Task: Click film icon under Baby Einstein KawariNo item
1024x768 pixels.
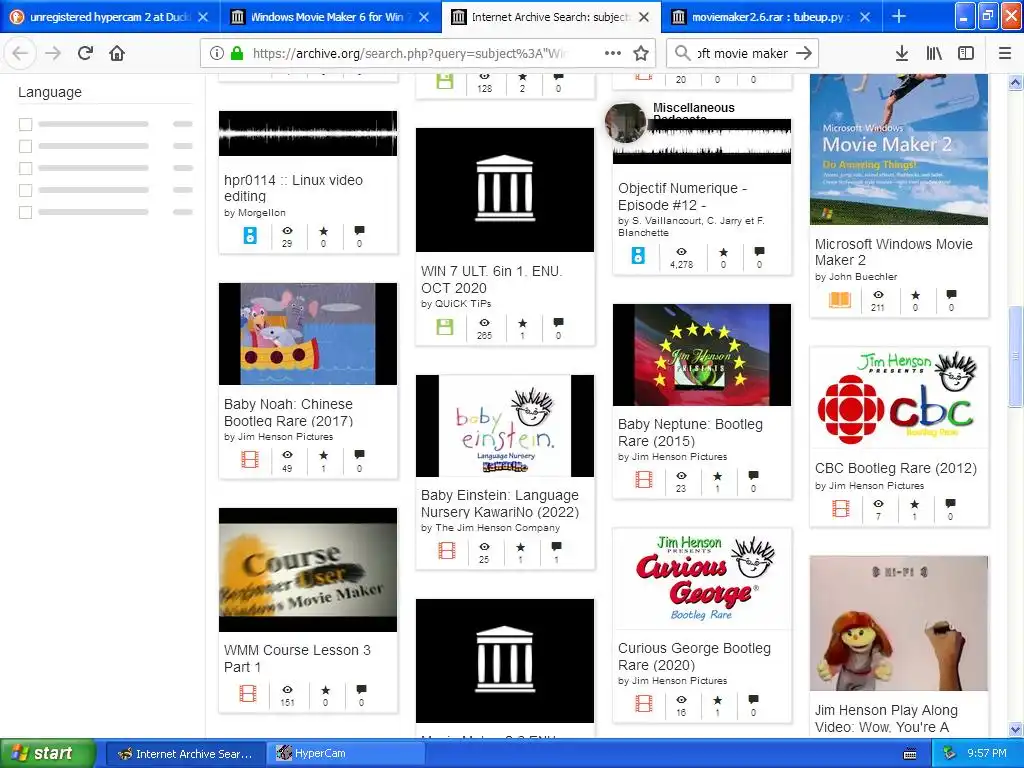Action: tap(447, 551)
